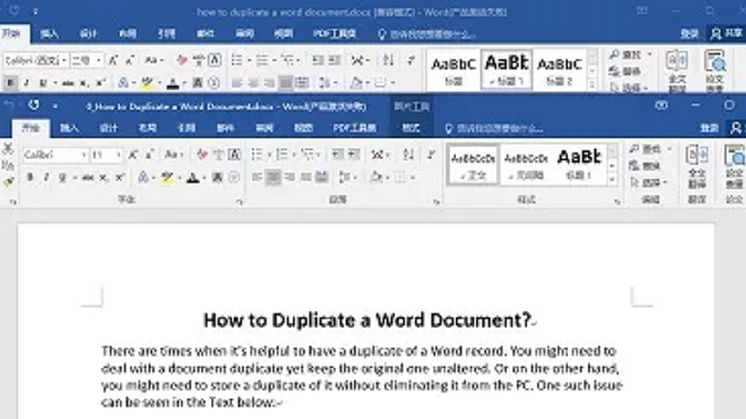Open full-text translation in back Word window
Image resolution: width=746 pixels, height=419 pixels.
[x=677, y=71]
